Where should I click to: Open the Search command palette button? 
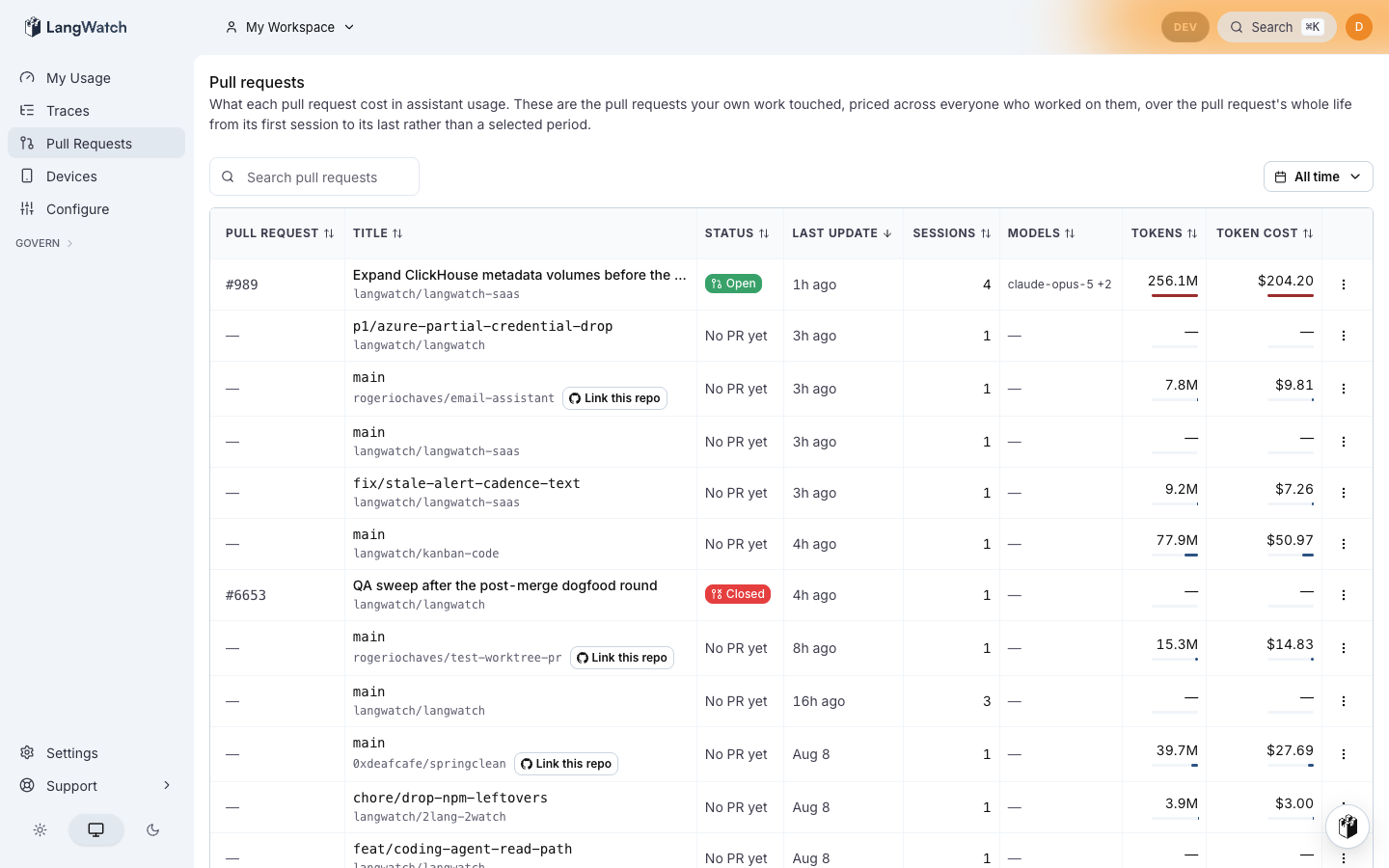[1277, 27]
